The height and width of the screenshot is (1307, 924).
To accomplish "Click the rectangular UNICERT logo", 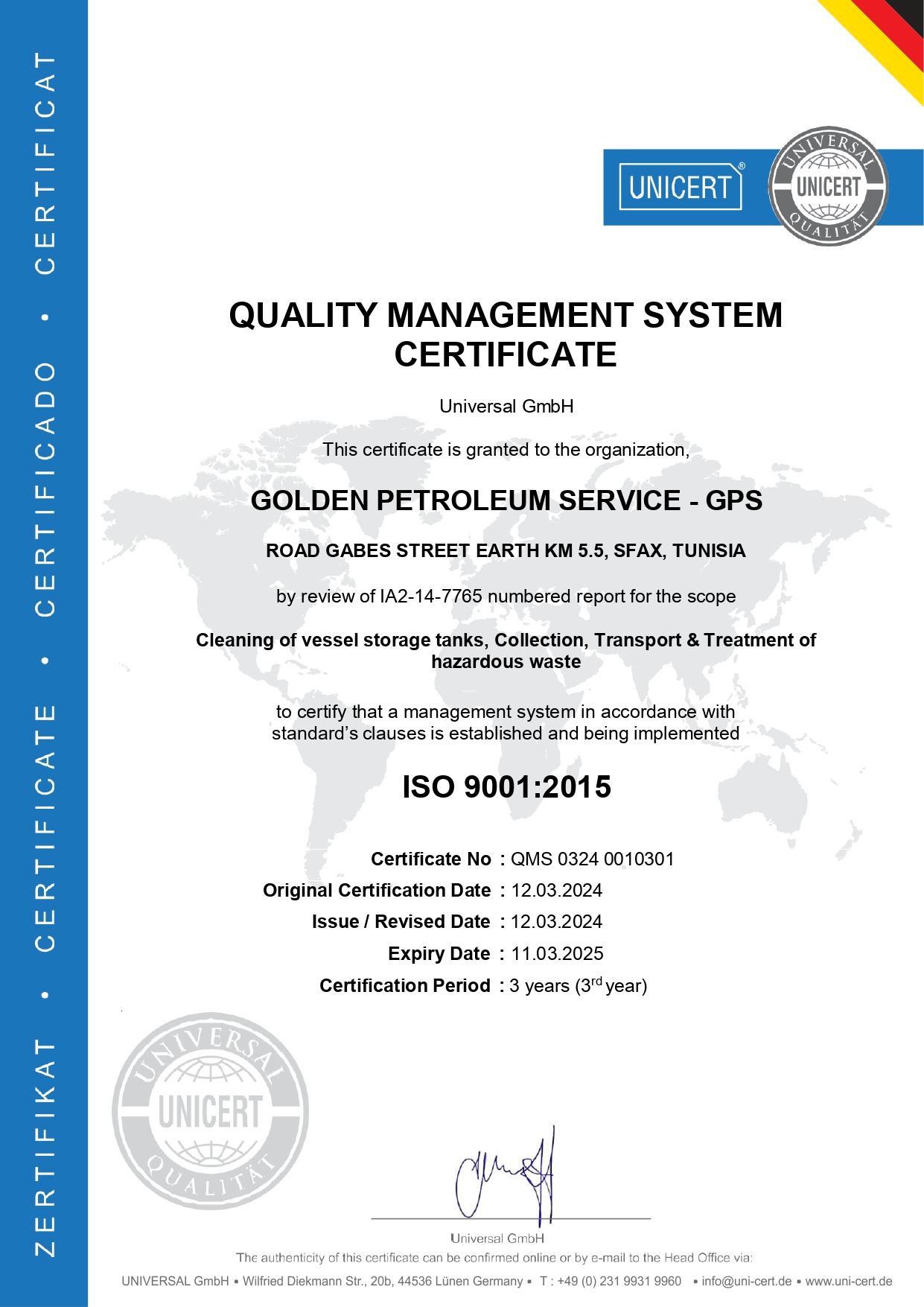I will coord(680,187).
